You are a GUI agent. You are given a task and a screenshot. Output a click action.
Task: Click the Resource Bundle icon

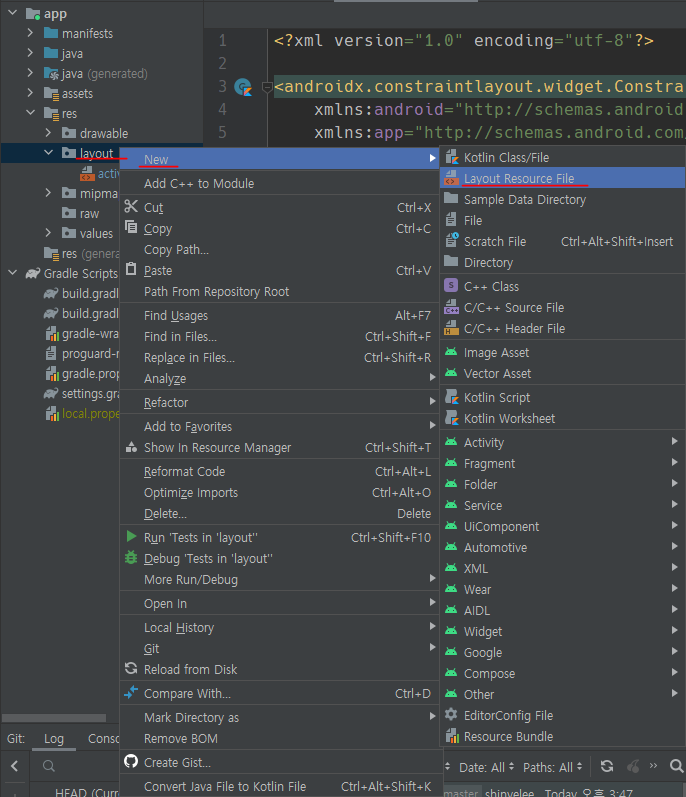pos(451,736)
